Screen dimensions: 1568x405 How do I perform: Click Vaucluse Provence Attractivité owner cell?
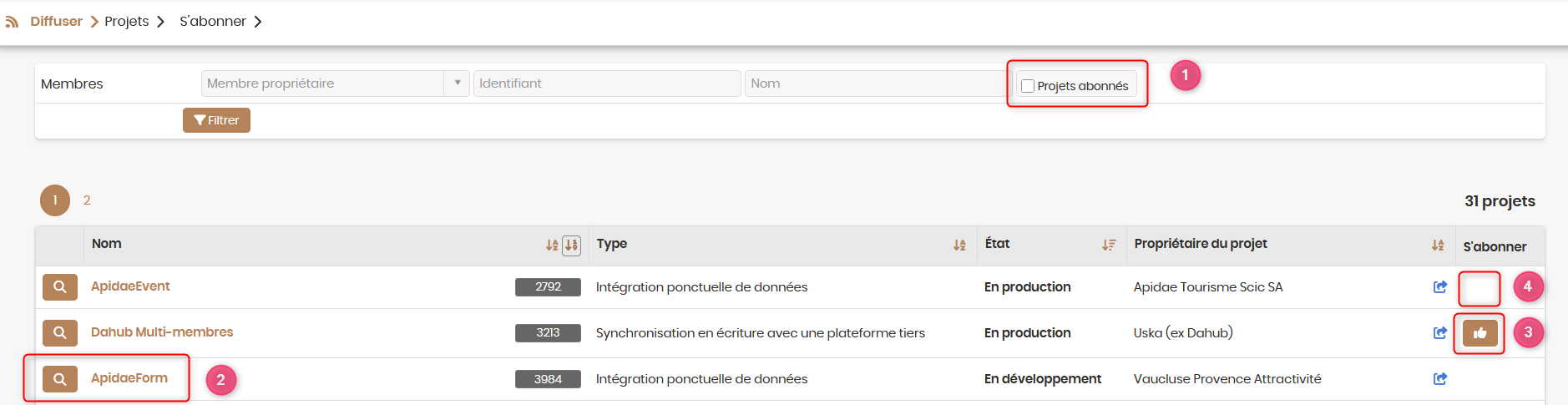click(x=1227, y=378)
